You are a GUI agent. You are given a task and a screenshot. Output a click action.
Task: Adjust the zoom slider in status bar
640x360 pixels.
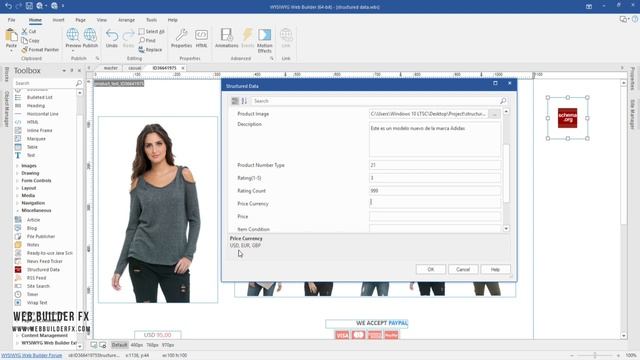595,356
